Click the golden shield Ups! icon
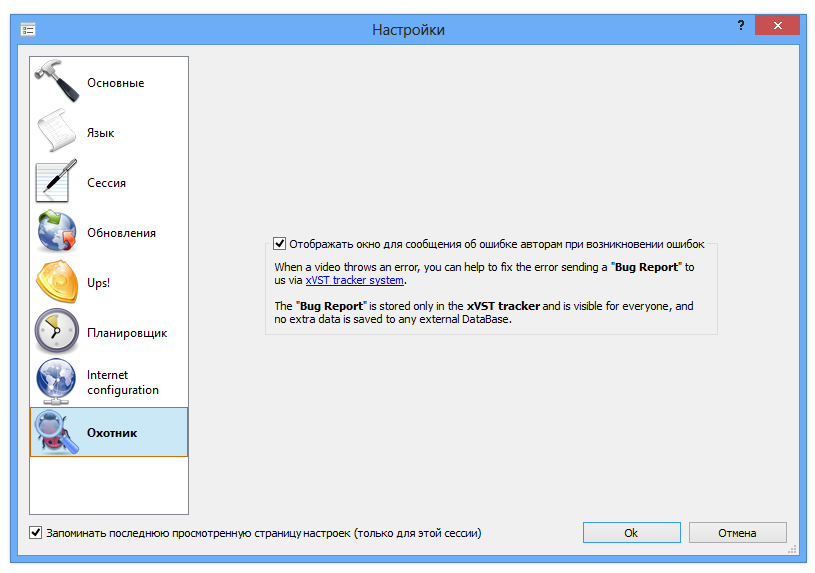Screen dimensions: 815x573 pyautogui.click(x=57, y=281)
